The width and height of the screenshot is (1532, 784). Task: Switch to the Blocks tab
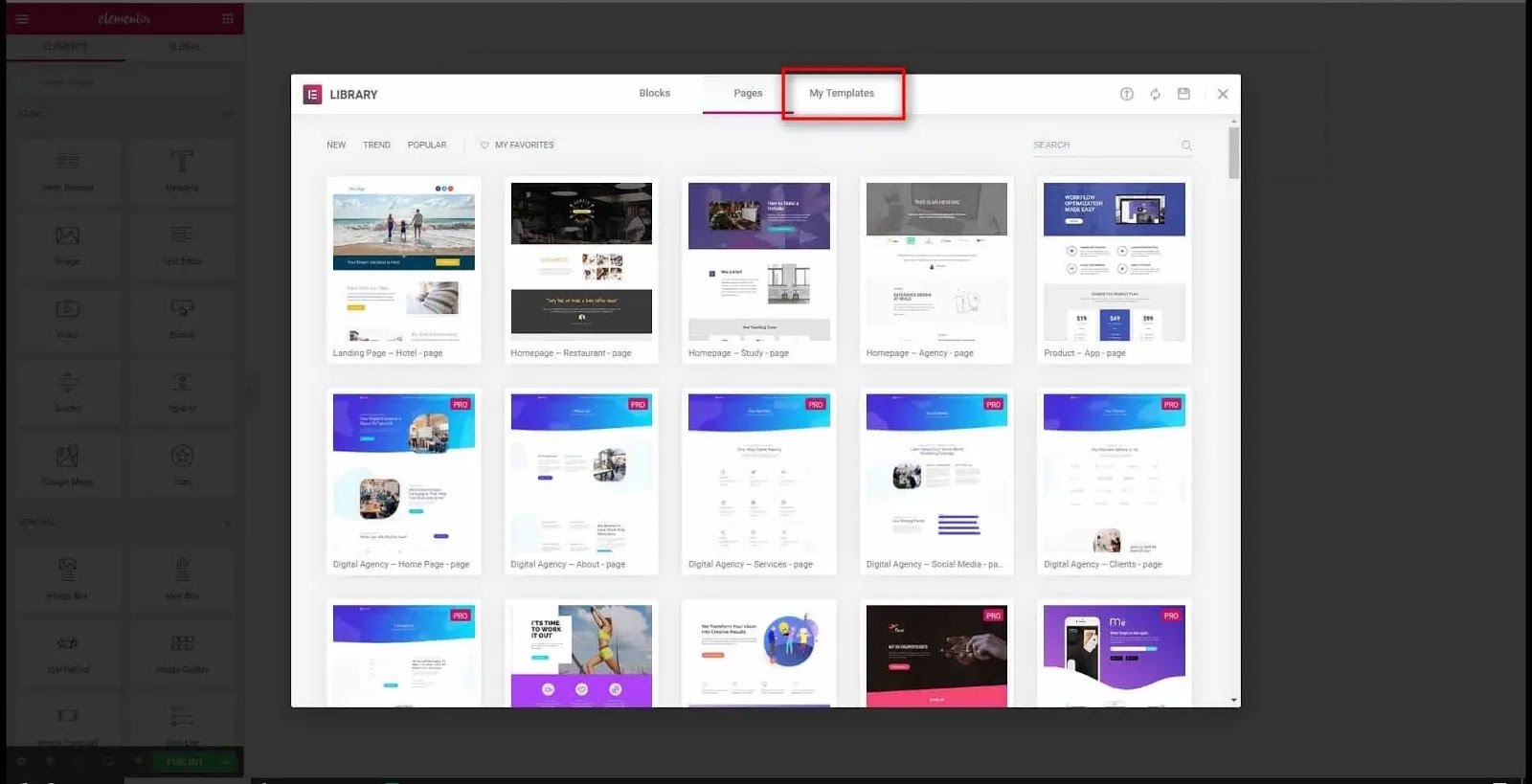(654, 94)
